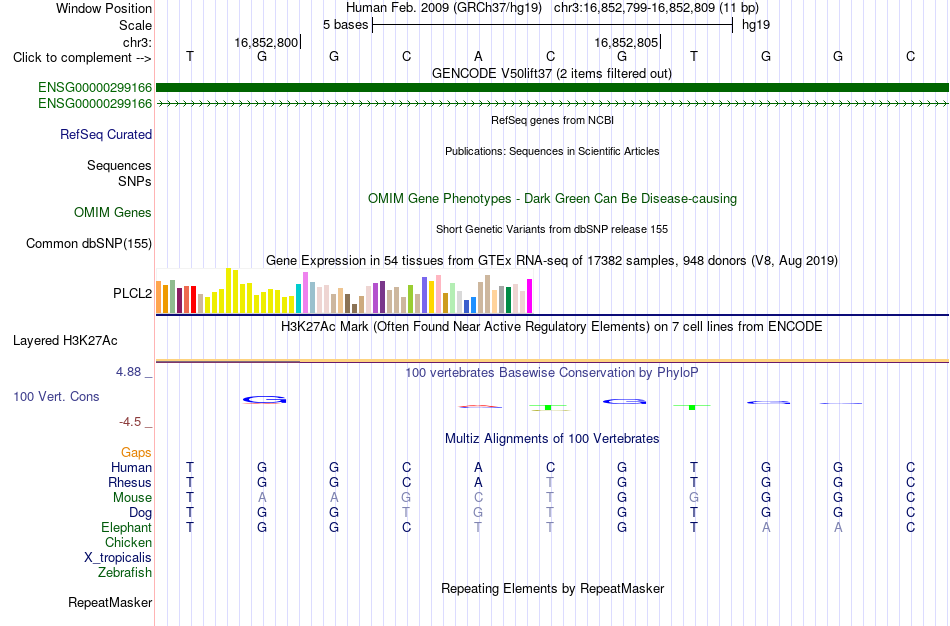The width and height of the screenshot is (950, 626).
Task: Select the Mouse species label
Action: tap(132, 498)
